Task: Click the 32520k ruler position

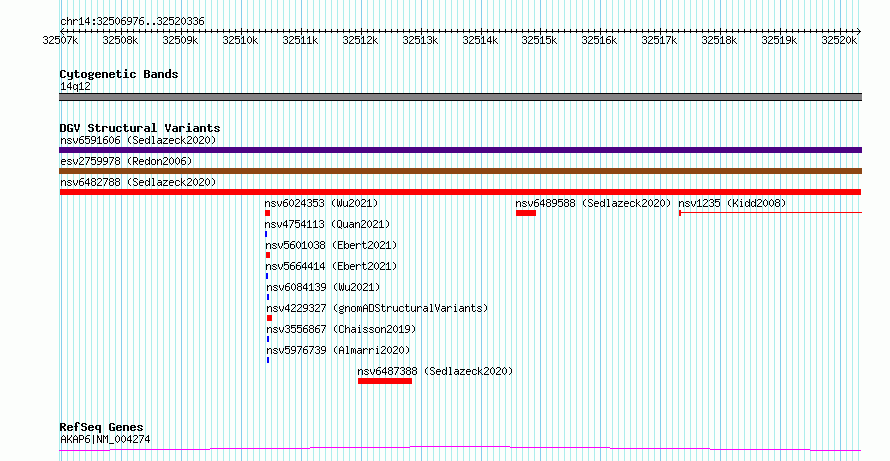Action: click(839, 40)
